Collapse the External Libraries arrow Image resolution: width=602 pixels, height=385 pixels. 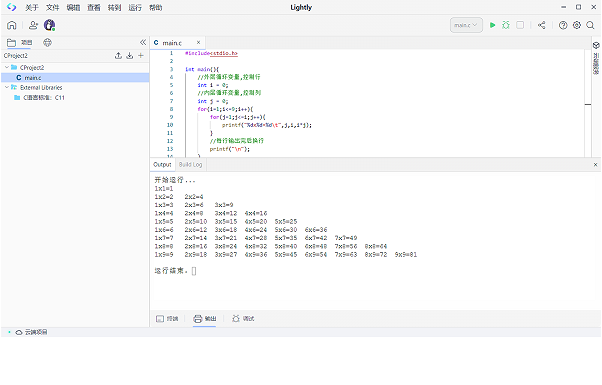[x=7, y=87]
